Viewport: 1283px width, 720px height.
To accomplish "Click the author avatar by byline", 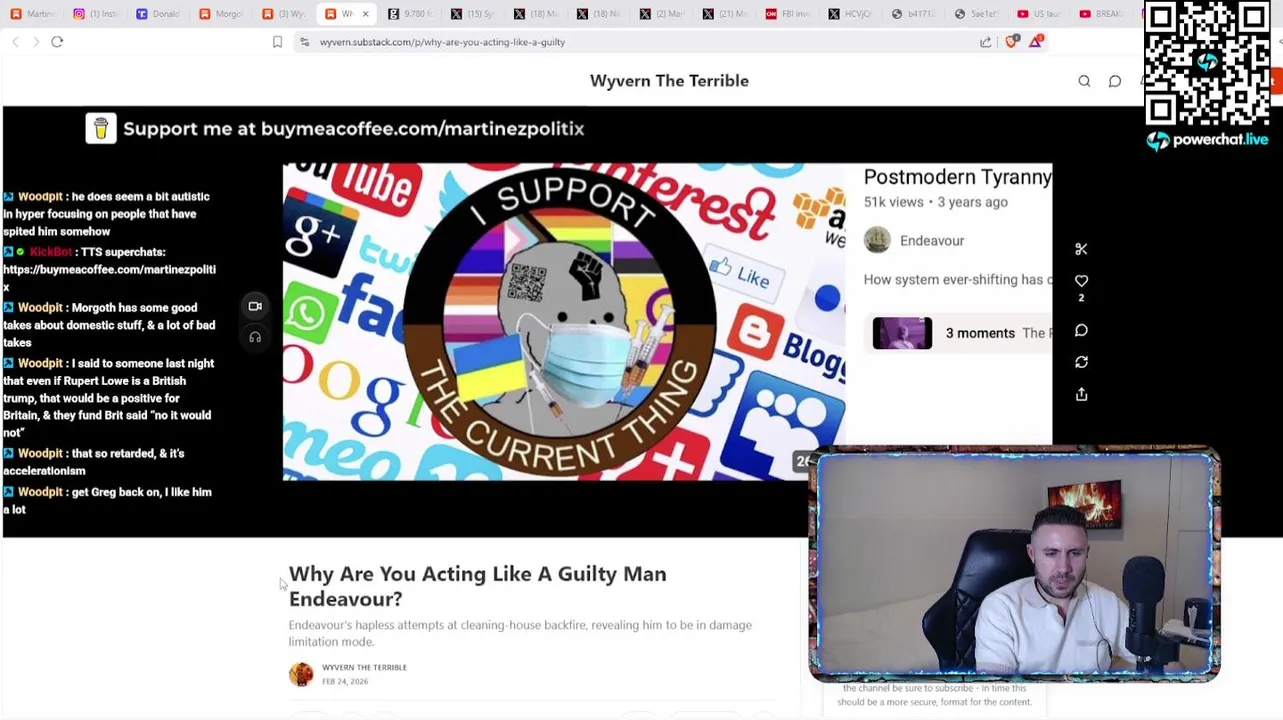I will pyautogui.click(x=301, y=674).
